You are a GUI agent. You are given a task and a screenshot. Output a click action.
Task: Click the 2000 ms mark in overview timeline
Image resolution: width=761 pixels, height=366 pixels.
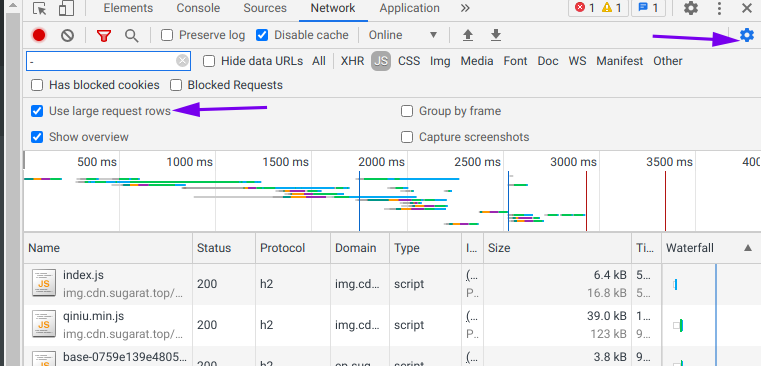pos(381,162)
